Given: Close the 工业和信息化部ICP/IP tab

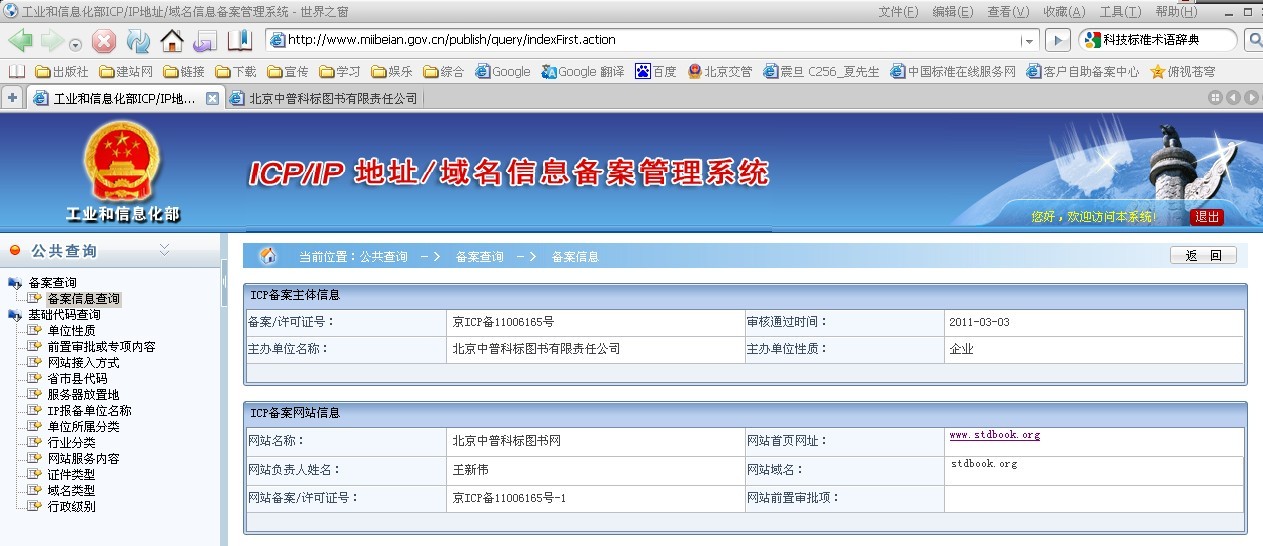Looking at the screenshot, I should click(212, 98).
